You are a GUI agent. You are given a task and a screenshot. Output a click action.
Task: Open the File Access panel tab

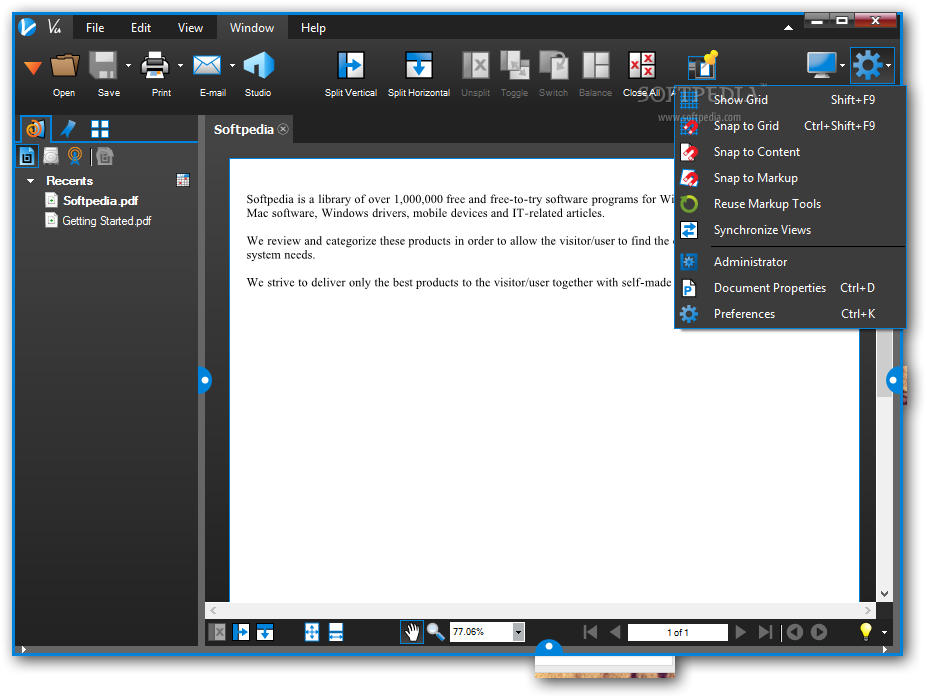pyautogui.click(x=35, y=128)
